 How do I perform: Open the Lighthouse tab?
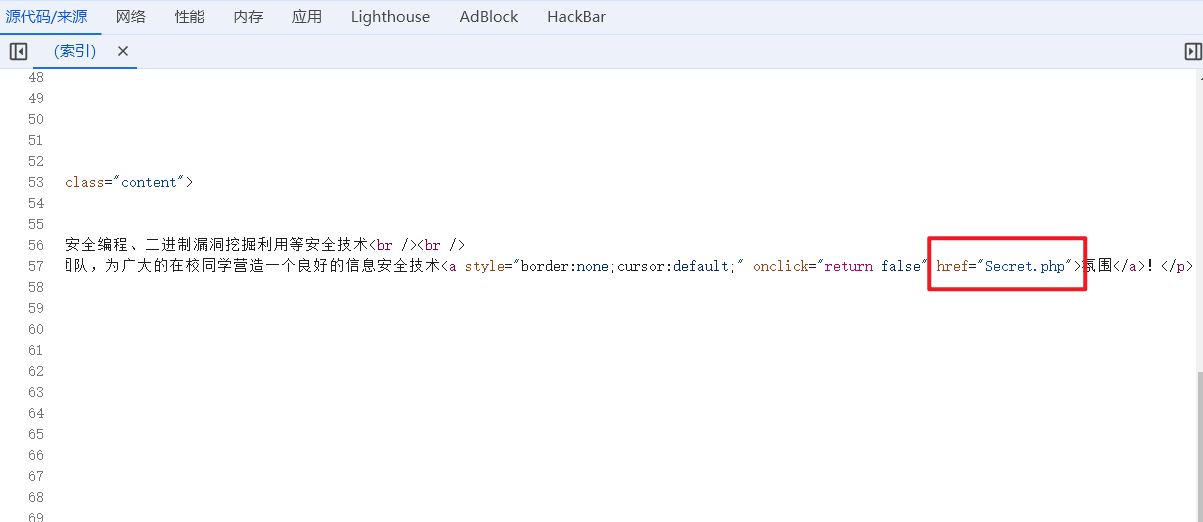coord(390,17)
